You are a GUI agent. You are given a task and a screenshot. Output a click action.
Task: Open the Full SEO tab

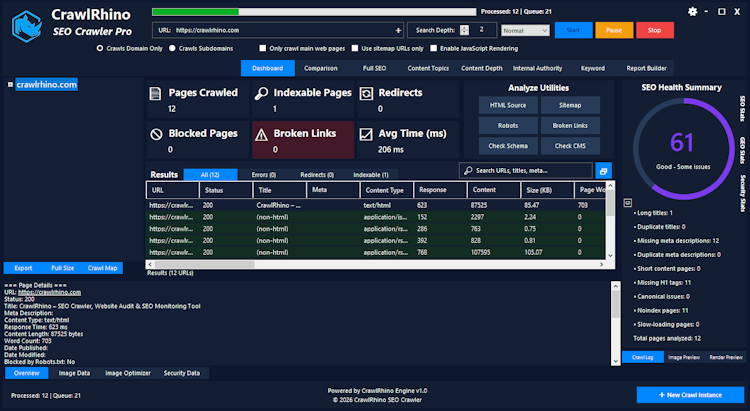coord(374,68)
